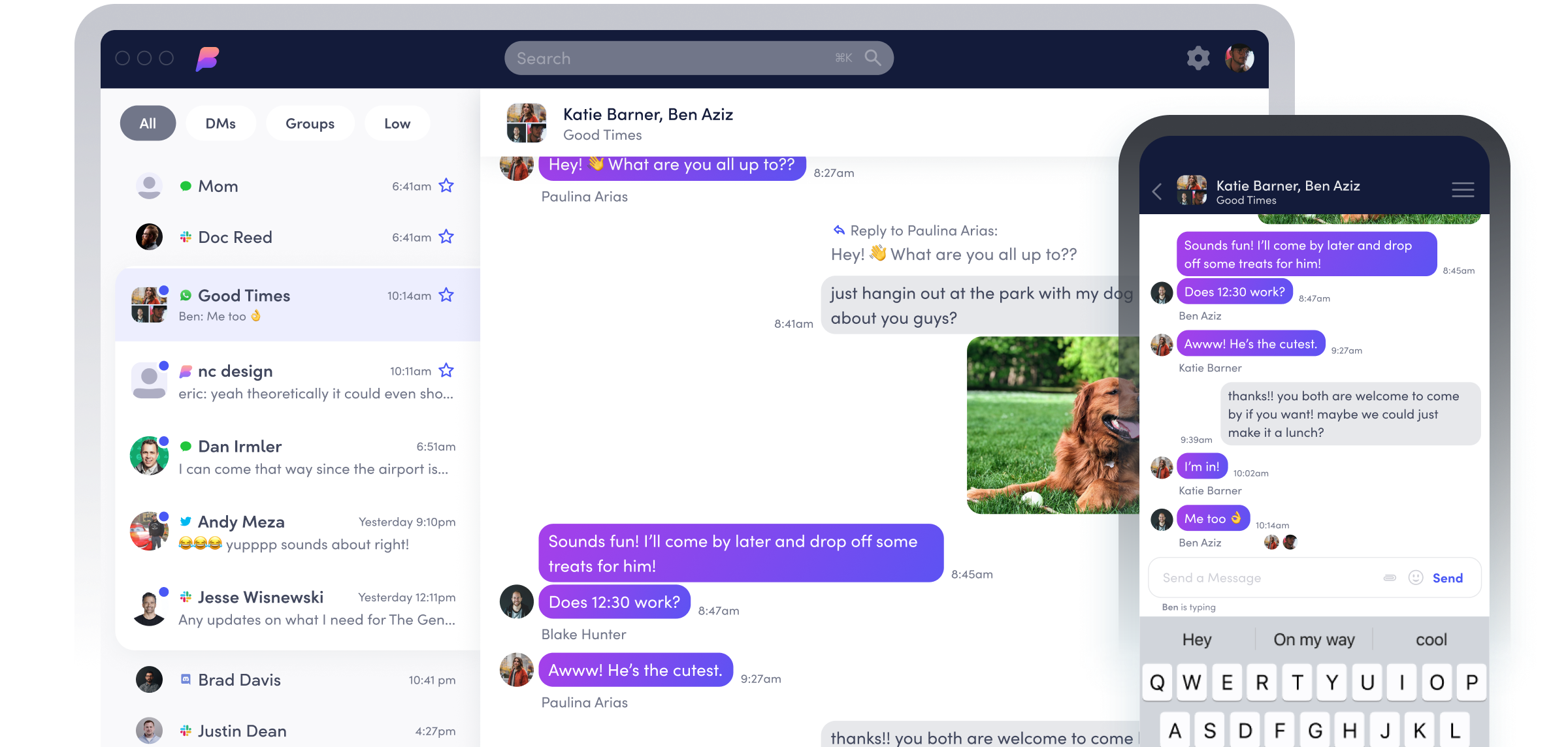
Task: Click the attachment icon in message box
Action: point(1390,578)
